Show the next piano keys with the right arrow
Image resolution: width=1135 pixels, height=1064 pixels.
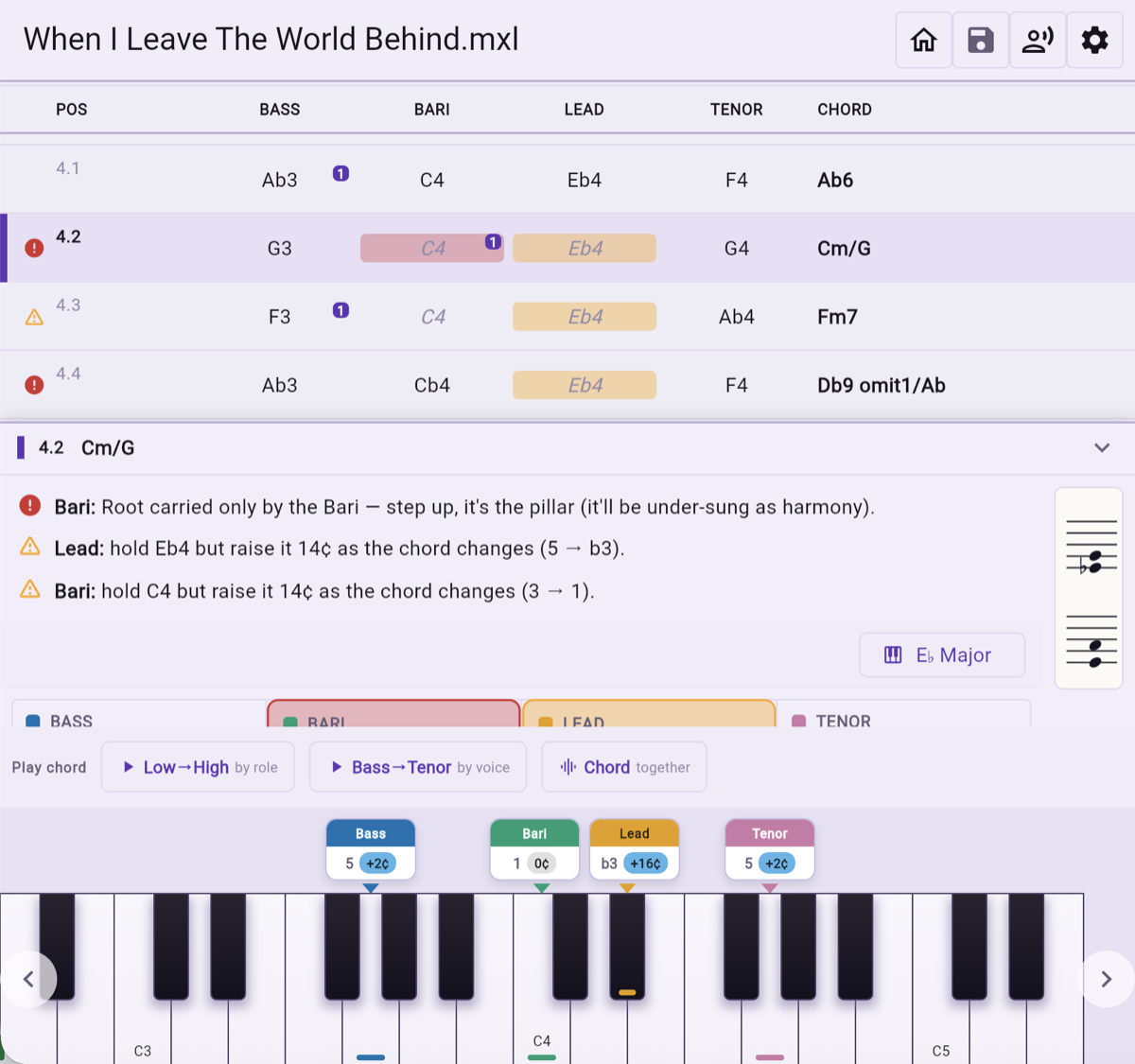point(1106,979)
